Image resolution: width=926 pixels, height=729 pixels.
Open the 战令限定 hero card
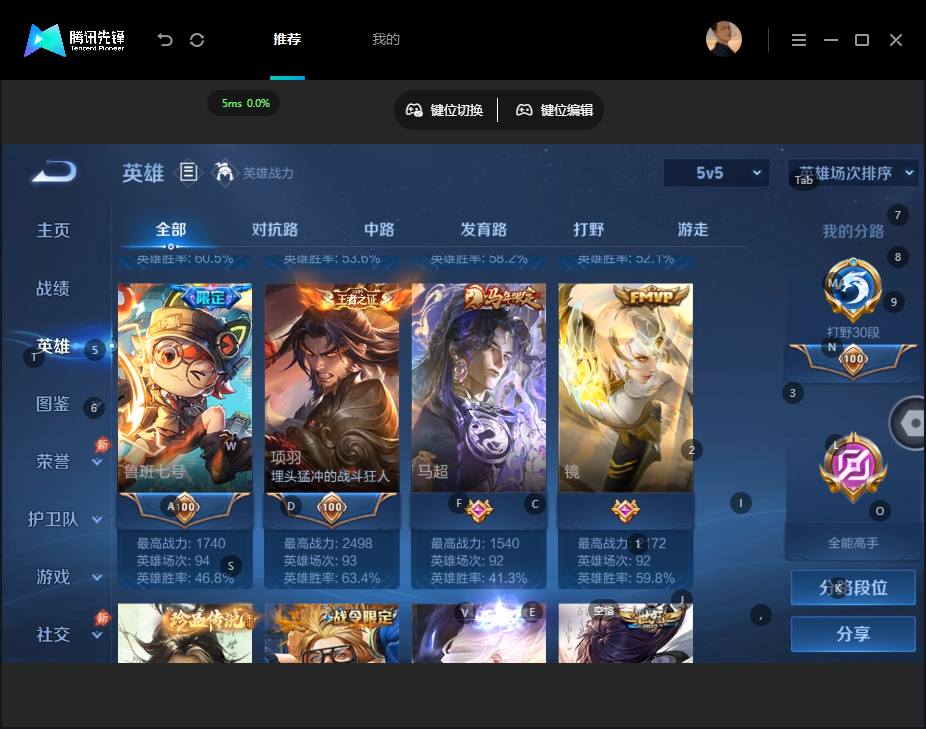tap(332, 633)
